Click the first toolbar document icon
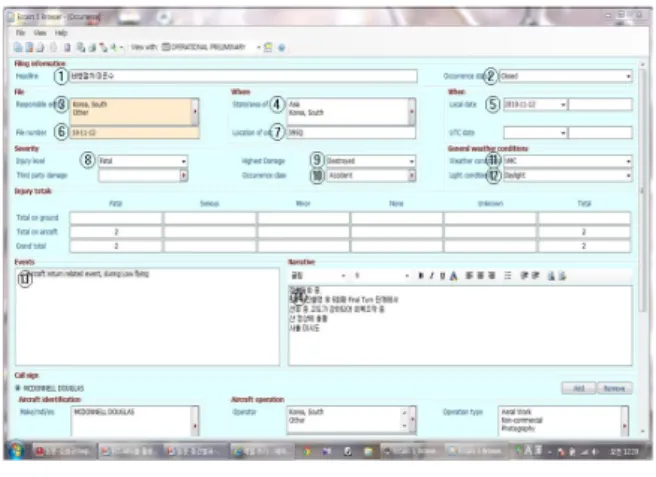The width and height of the screenshot is (656, 477). pyautogui.click(x=18, y=47)
